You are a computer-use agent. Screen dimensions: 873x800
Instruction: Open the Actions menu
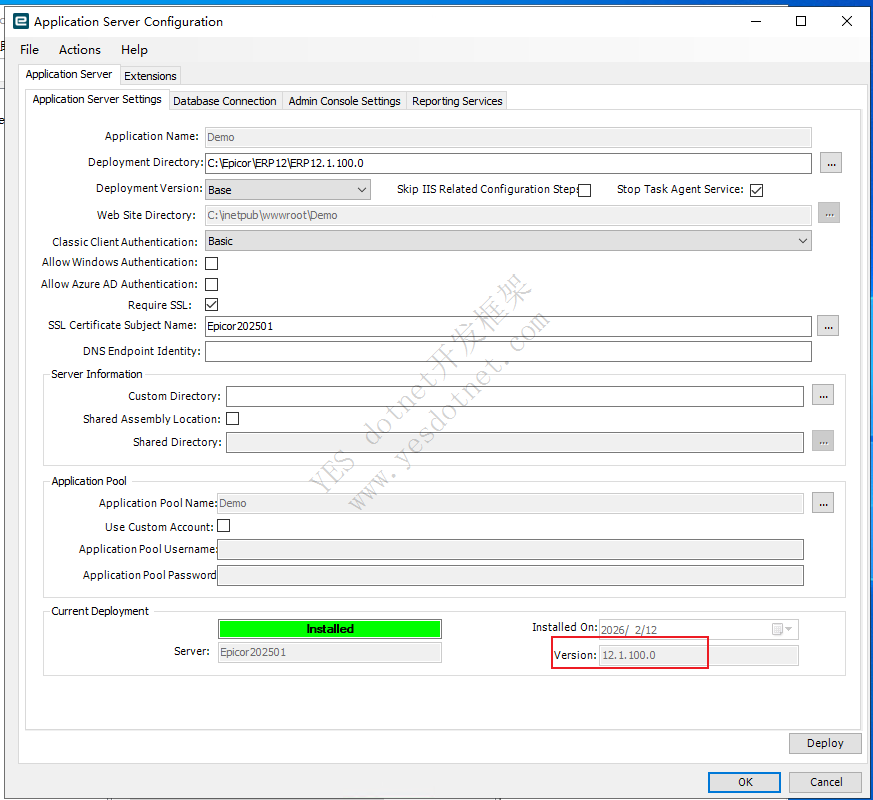(80, 50)
